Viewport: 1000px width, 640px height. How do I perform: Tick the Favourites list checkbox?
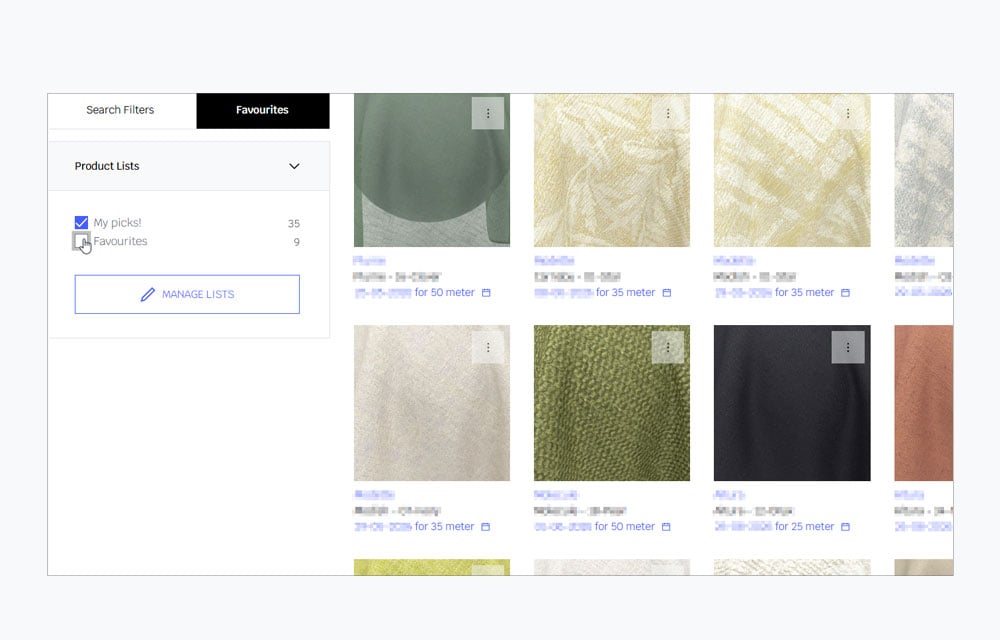(x=81, y=241)
